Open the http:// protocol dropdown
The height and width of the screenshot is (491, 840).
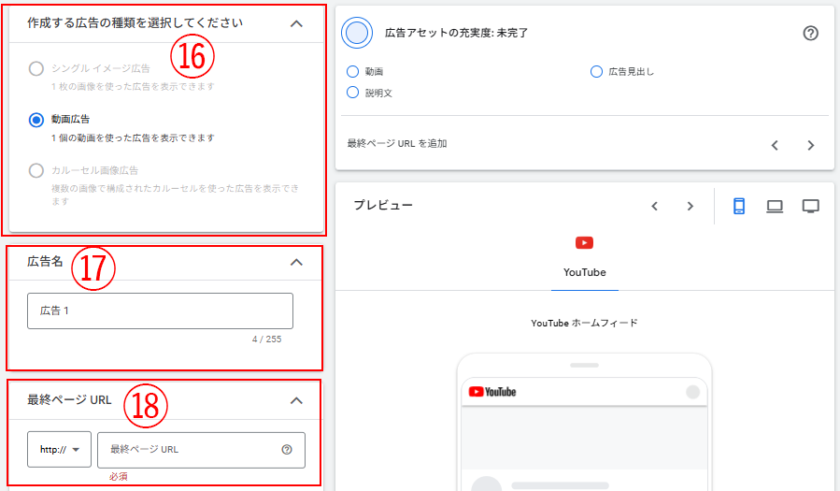click(59, 450)
